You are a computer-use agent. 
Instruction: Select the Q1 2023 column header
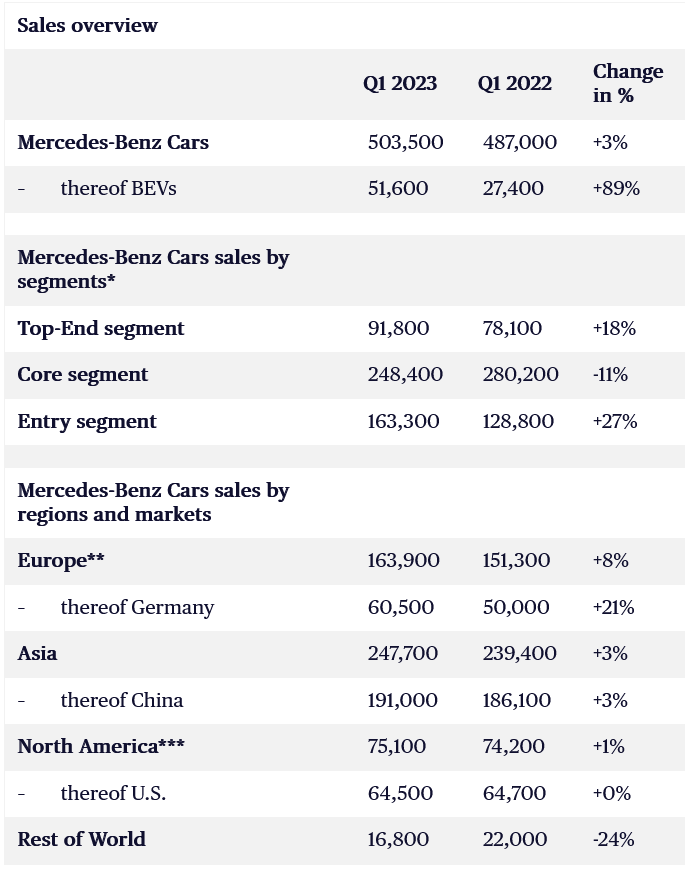click(x=400, y=84)
